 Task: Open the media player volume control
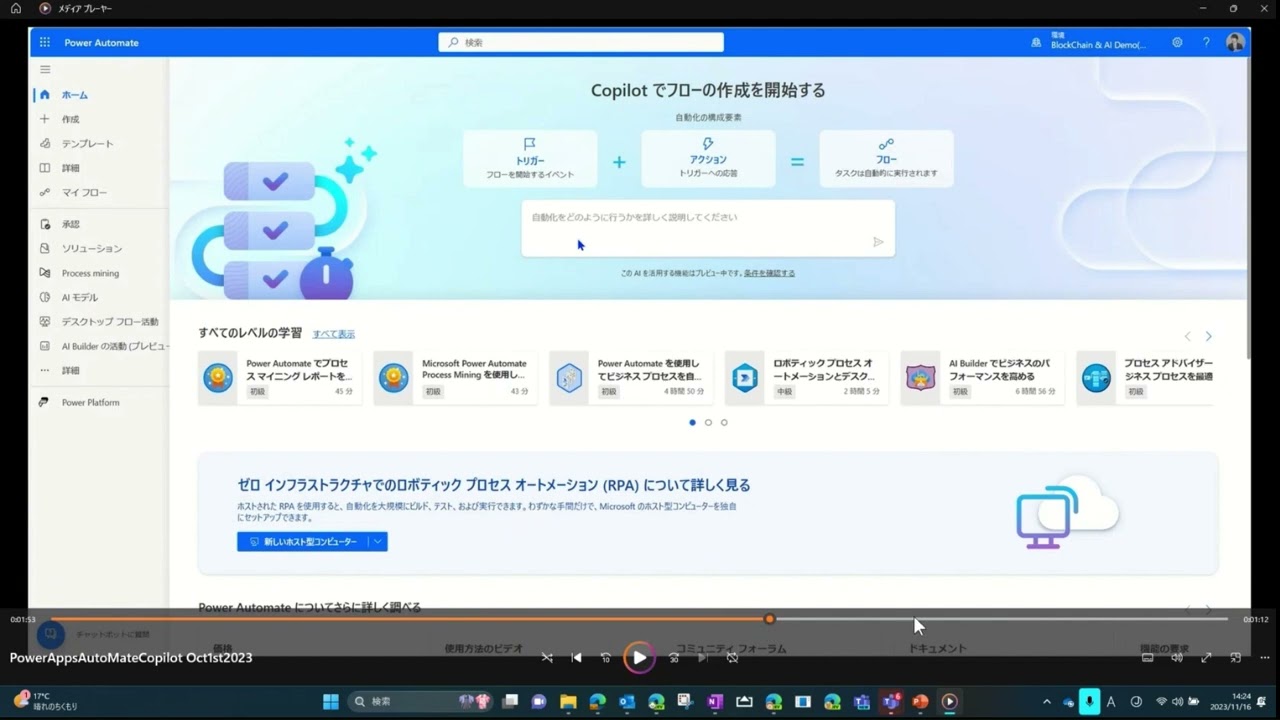tap(1177, 657)
